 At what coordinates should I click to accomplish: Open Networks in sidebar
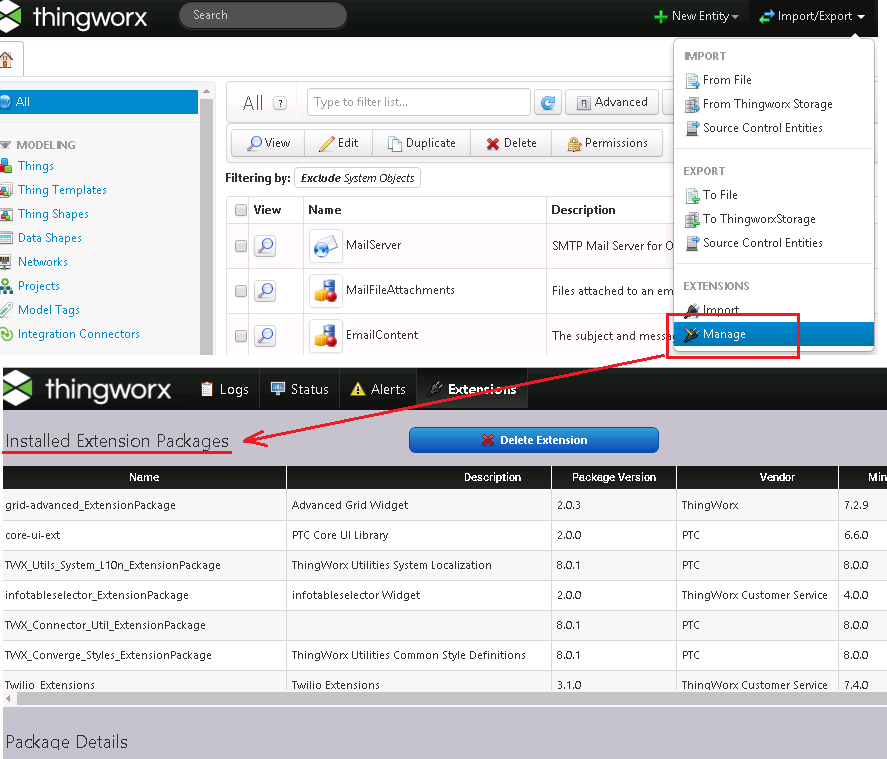click(42, 262)
